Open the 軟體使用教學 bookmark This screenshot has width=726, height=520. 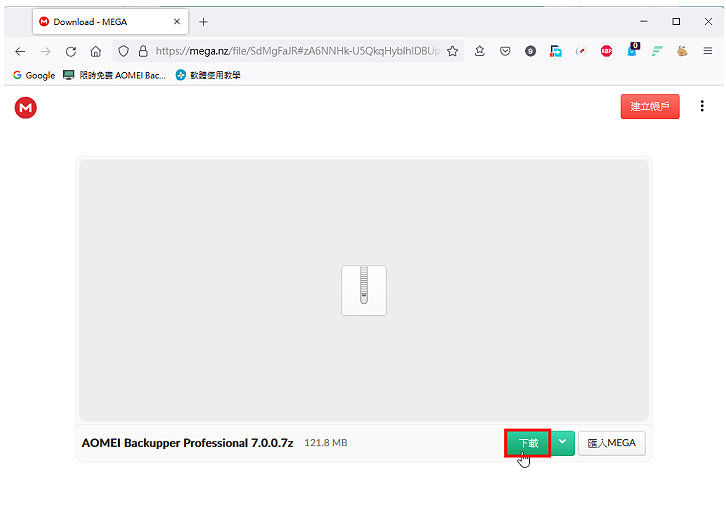point(208,75)
